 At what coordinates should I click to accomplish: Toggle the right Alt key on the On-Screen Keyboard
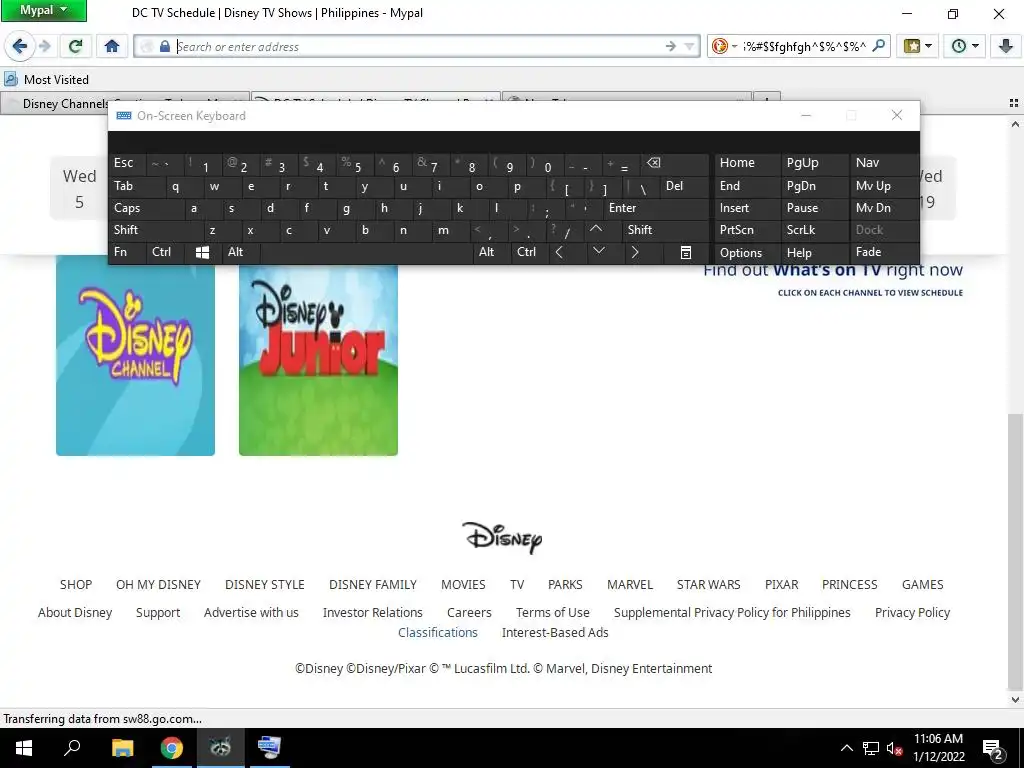(x=491, y=252)
